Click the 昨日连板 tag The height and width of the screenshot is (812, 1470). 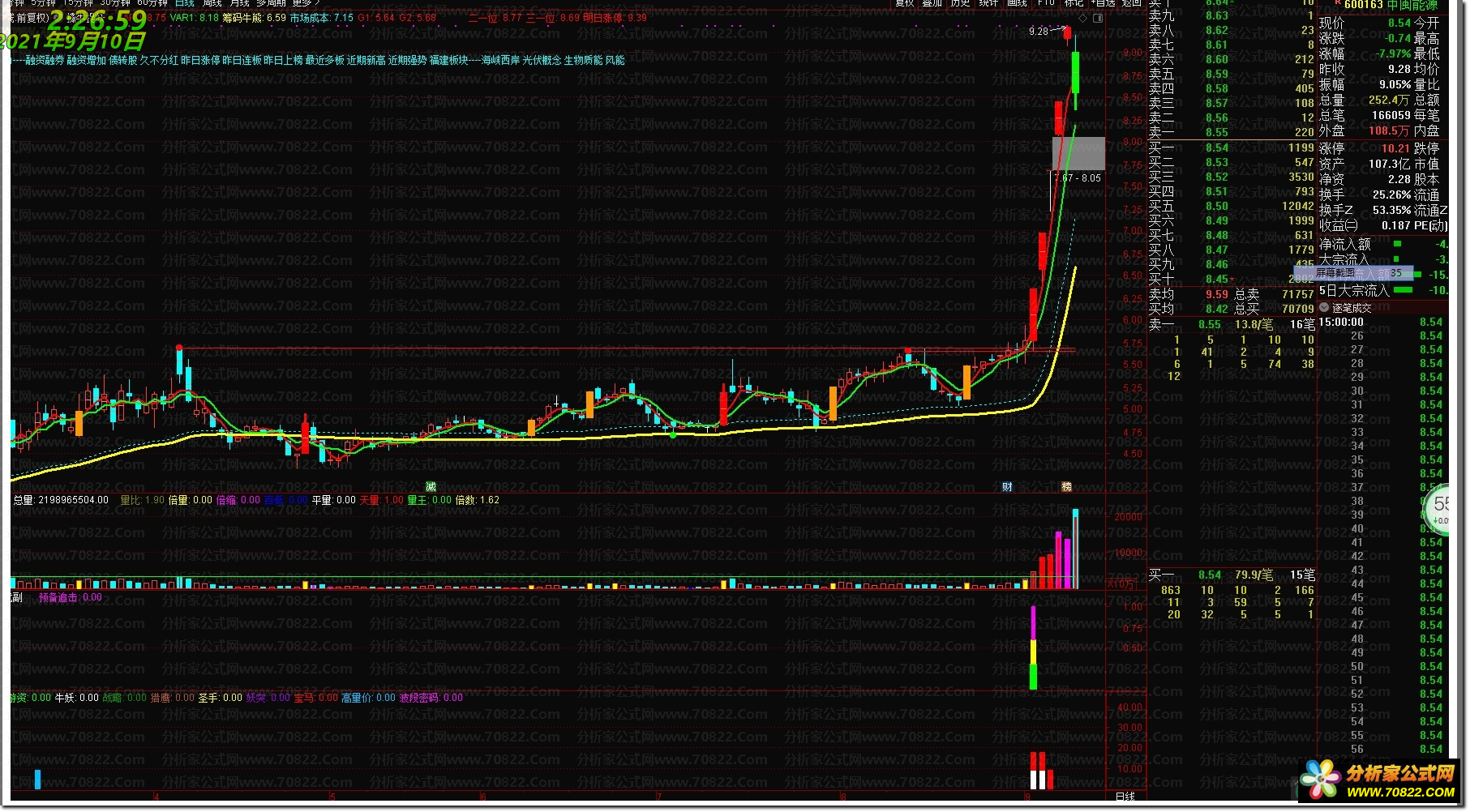(x=242, y=61)
